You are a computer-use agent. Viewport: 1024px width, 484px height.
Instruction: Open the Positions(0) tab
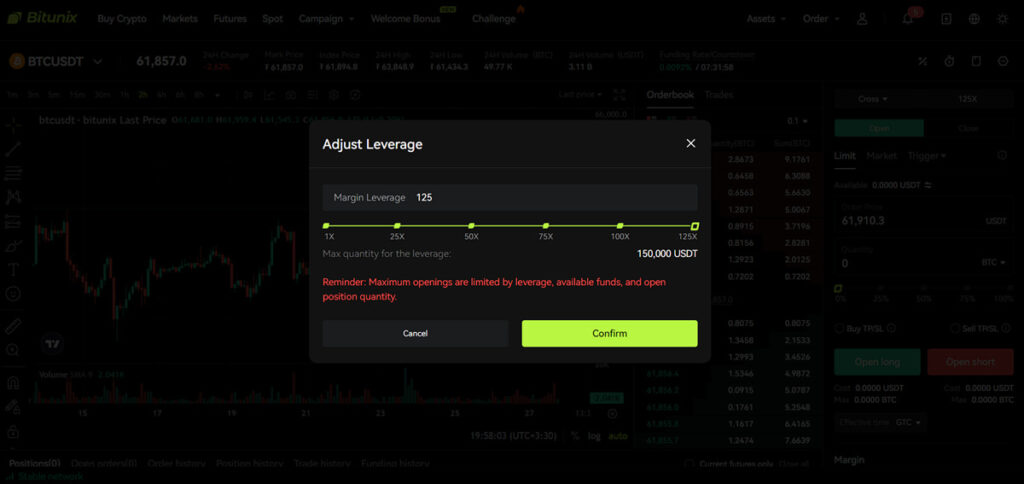pyautogui.click(x=35, y=464)
